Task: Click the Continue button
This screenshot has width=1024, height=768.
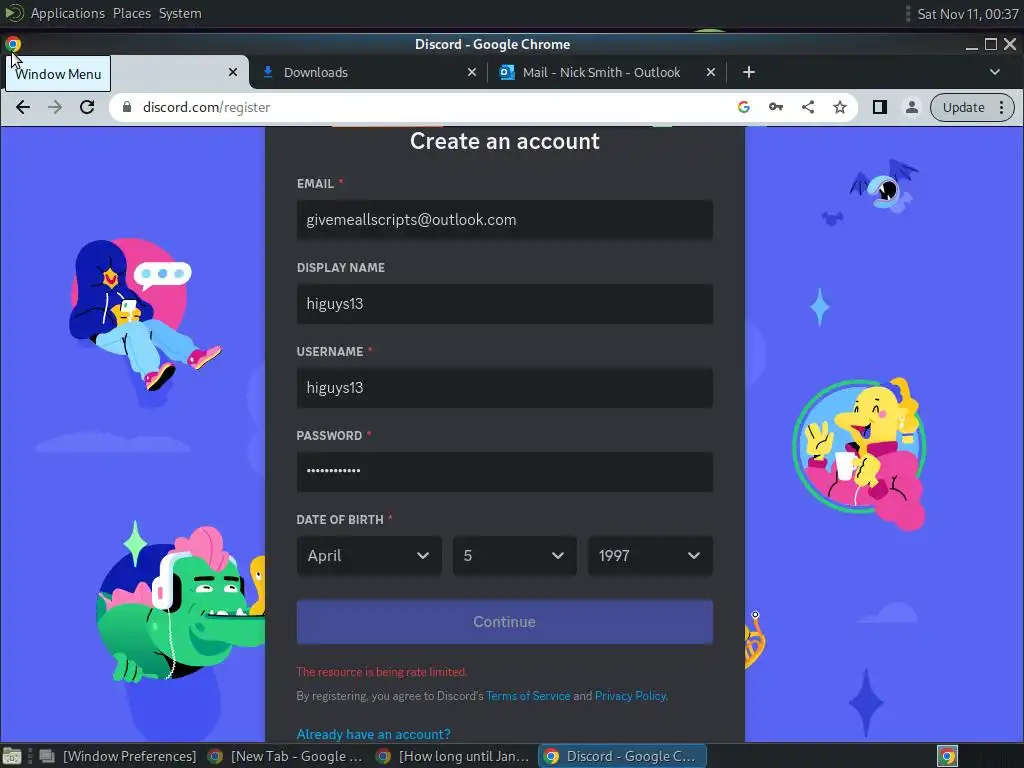Action: pos(505,622)
